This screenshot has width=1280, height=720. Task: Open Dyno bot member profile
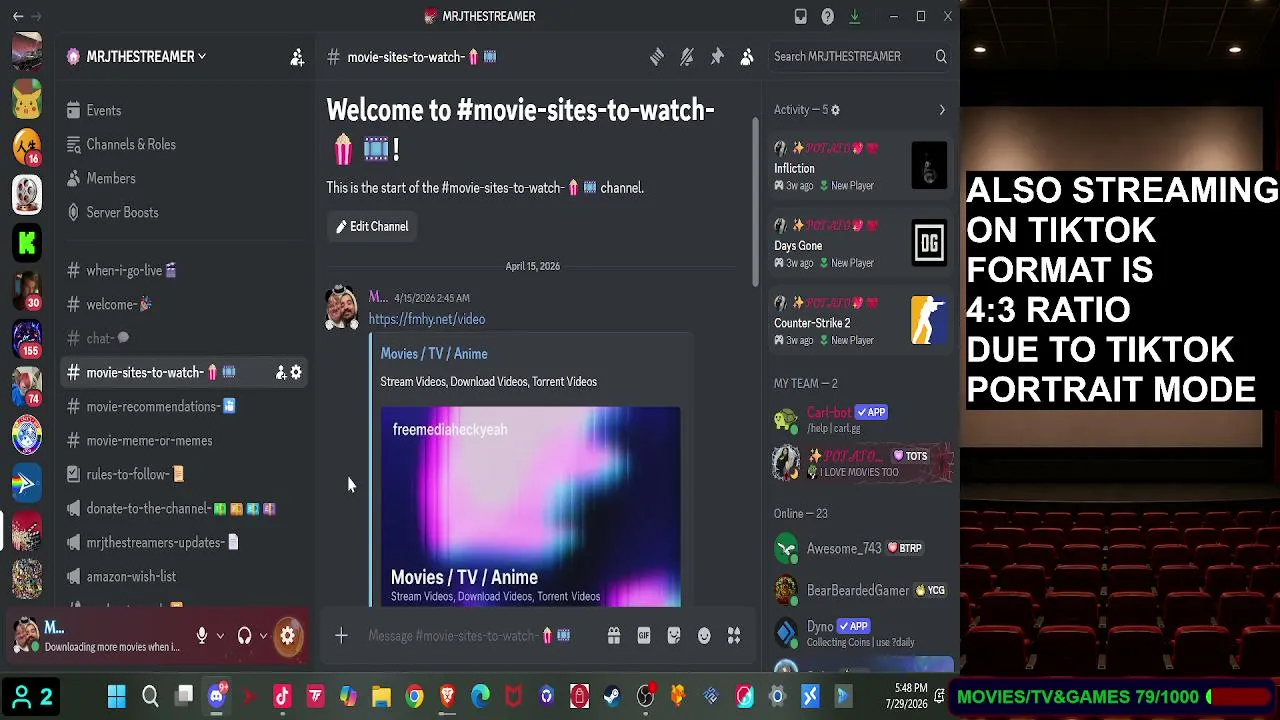point(860,633)
